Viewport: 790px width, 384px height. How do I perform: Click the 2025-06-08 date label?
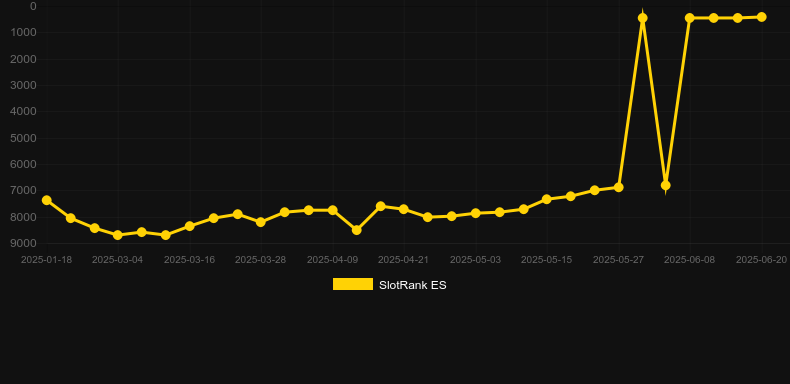(690, 260)
